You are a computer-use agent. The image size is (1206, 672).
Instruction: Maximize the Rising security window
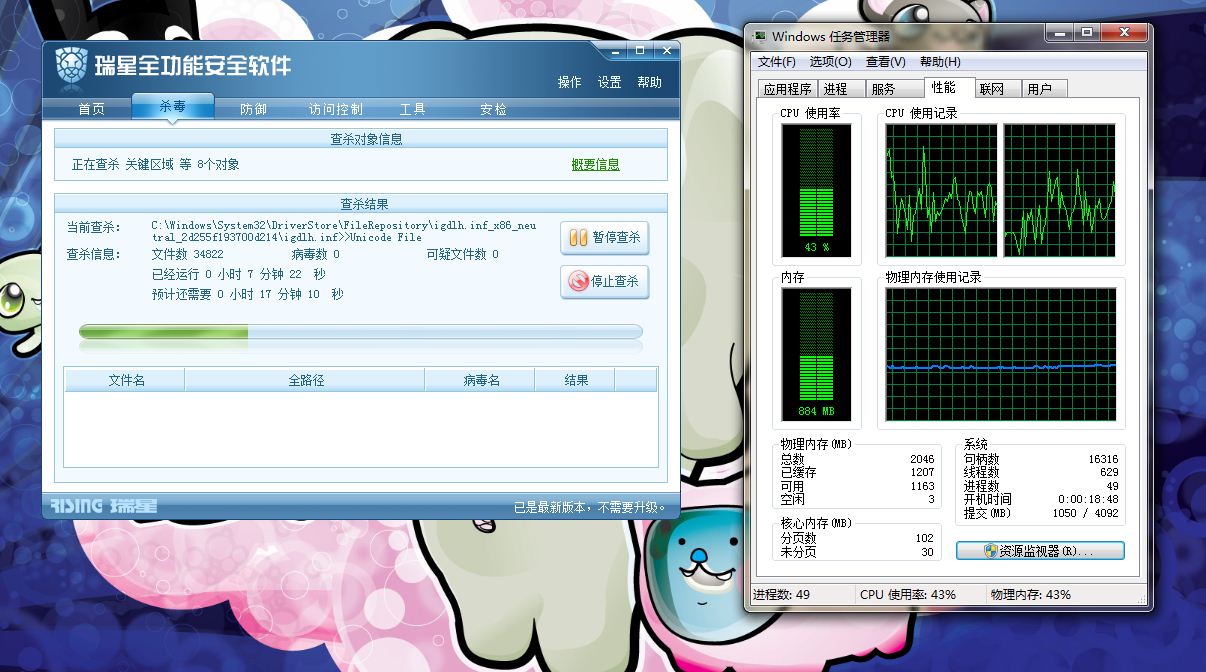(640, 50)
